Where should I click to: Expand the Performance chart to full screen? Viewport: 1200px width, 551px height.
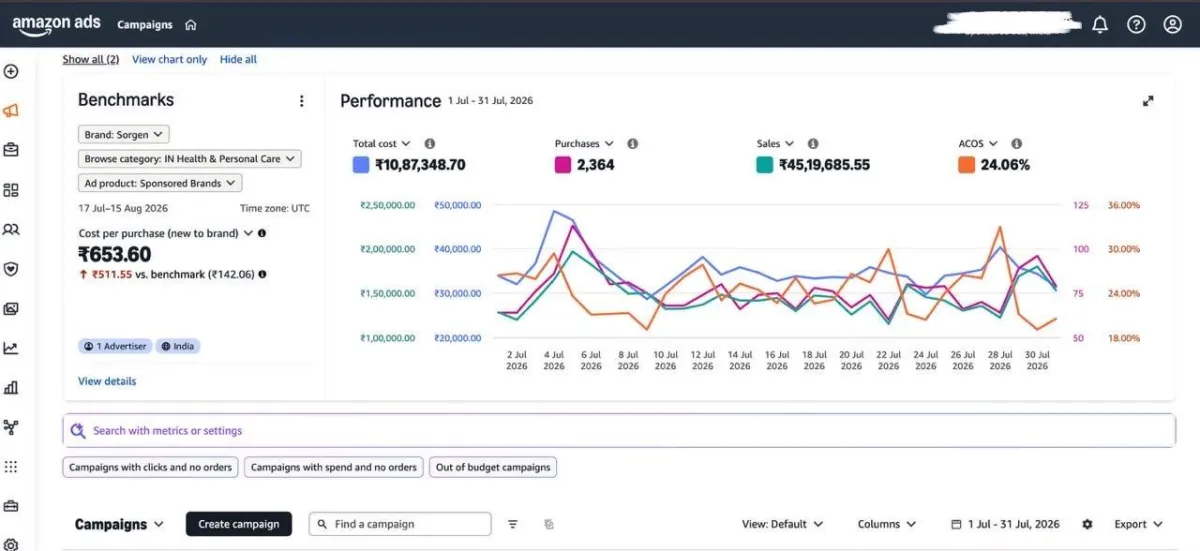click(x=1148, y=101)
